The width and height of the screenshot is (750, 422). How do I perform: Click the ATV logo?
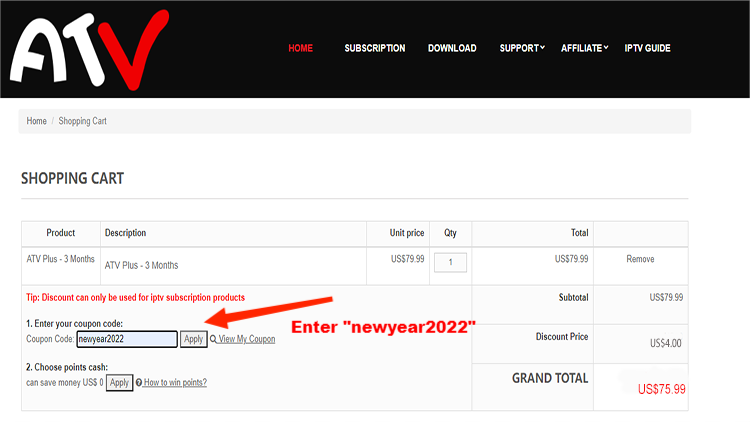89,50
